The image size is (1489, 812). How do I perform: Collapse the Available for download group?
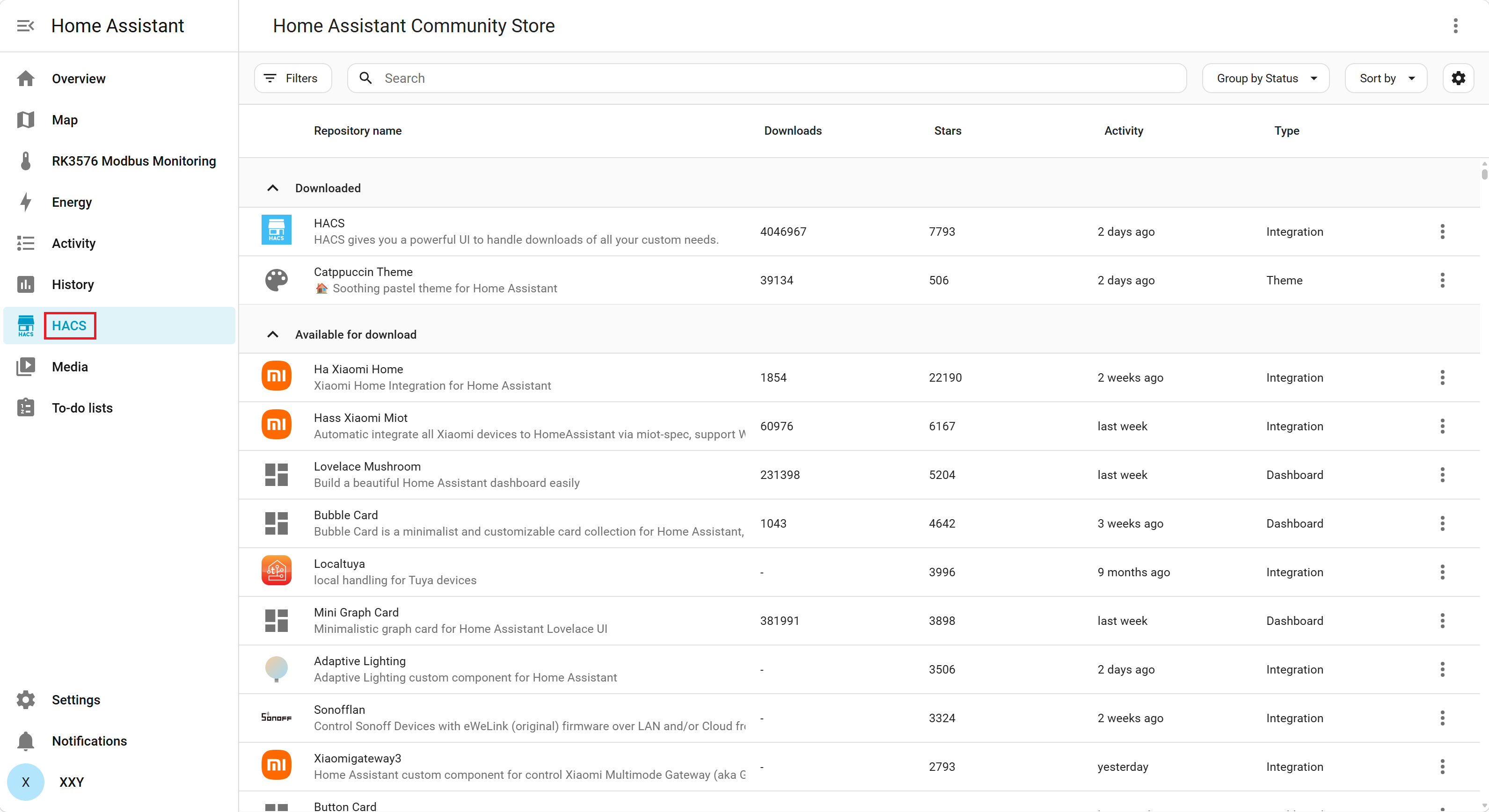[x=273, y=334]
